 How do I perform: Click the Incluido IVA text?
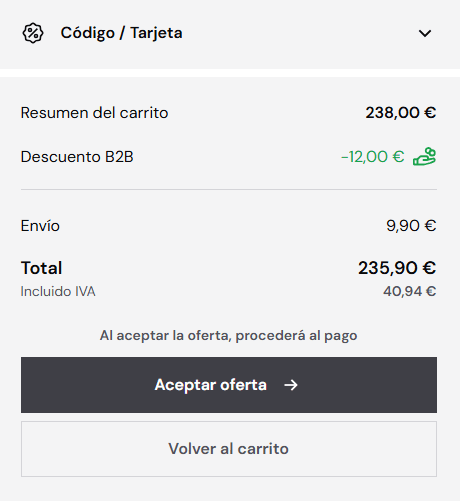tap(58, 291)
